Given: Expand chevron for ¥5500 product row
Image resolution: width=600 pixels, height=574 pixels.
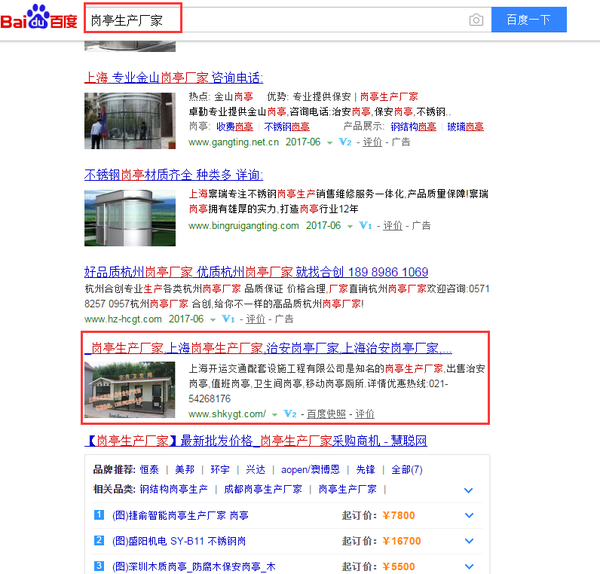Looking at the screenshot, I should pyautogui.click(x=469, y=567).
